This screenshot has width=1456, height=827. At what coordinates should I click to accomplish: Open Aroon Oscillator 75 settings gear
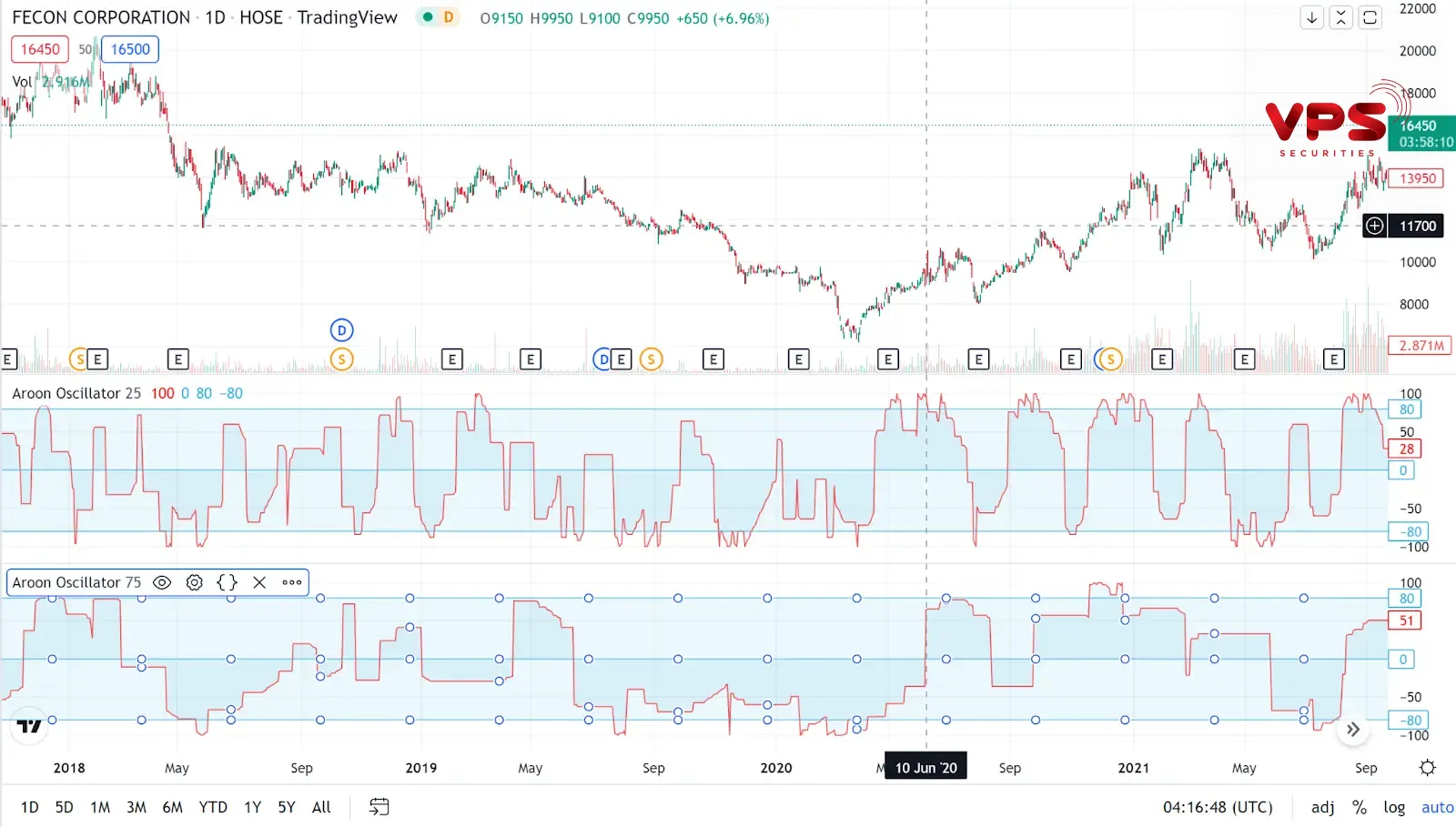click(x=194, y=582)
